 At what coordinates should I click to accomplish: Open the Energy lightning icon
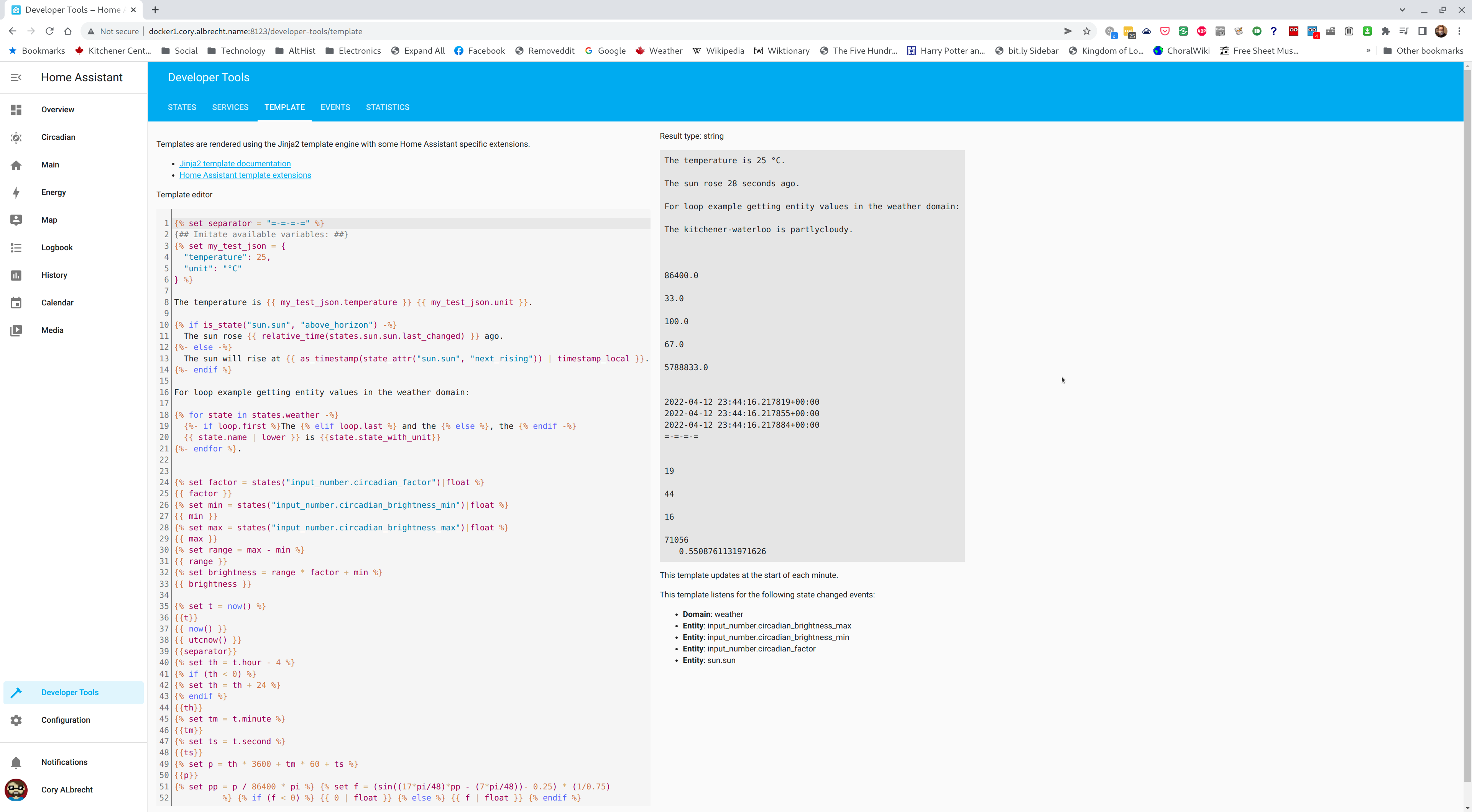pos(16,193)
